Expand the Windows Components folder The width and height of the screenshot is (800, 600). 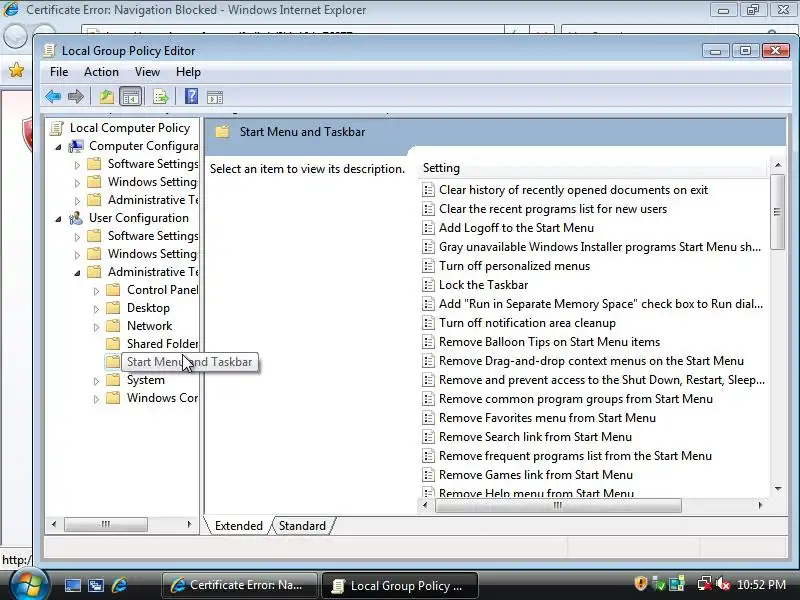click(96, 398)
